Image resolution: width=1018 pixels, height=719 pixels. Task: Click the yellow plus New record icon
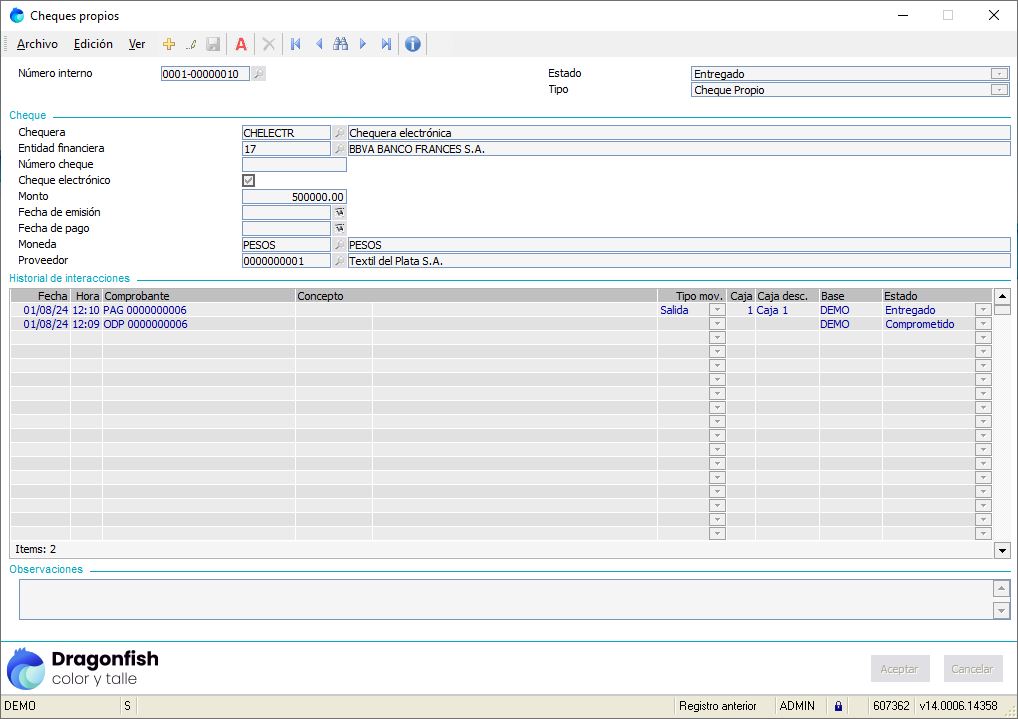point(169,44)
